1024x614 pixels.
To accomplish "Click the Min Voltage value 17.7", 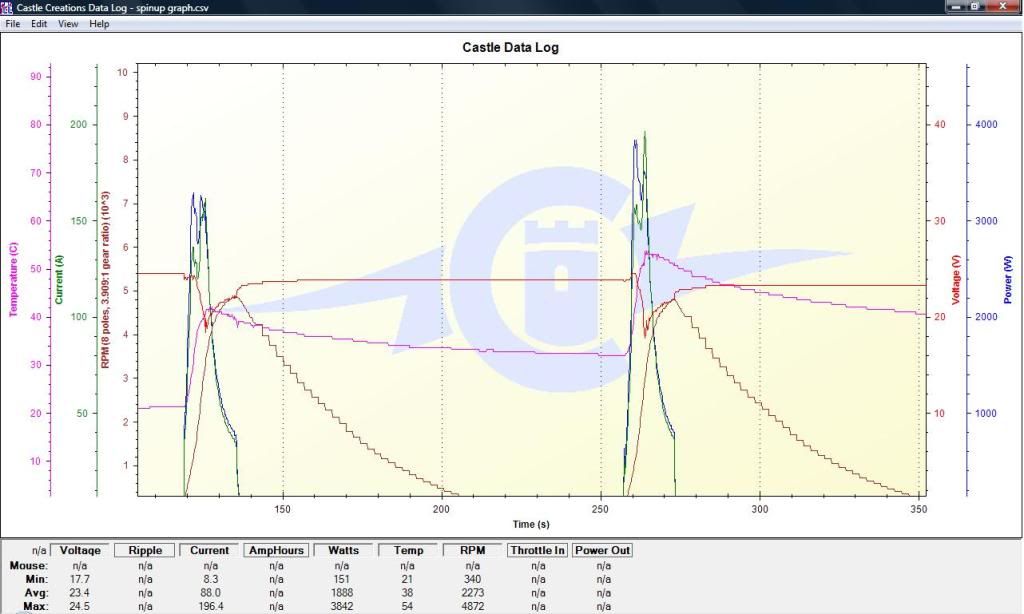I will (80, 579).
